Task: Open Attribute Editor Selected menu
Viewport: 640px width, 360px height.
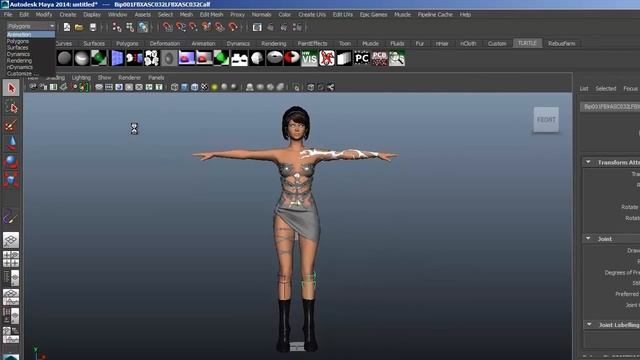Action: click(x=605, y=89)
